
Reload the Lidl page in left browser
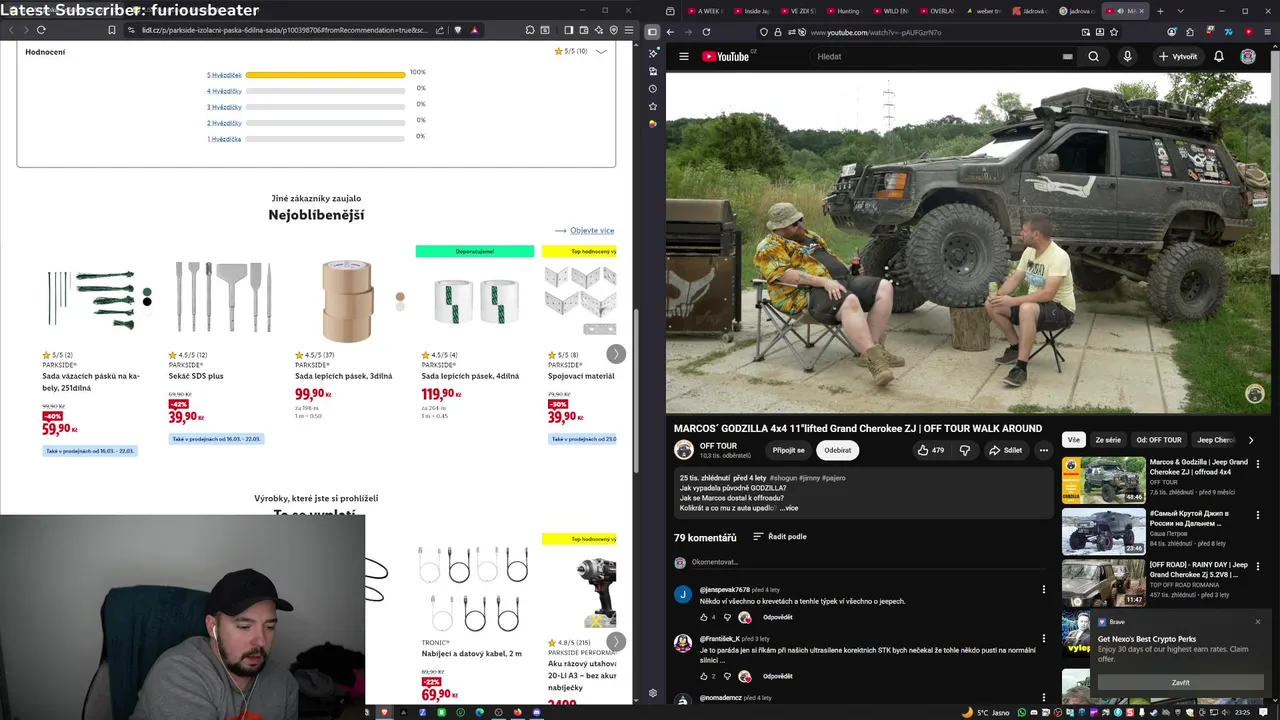tap(41, 30)
